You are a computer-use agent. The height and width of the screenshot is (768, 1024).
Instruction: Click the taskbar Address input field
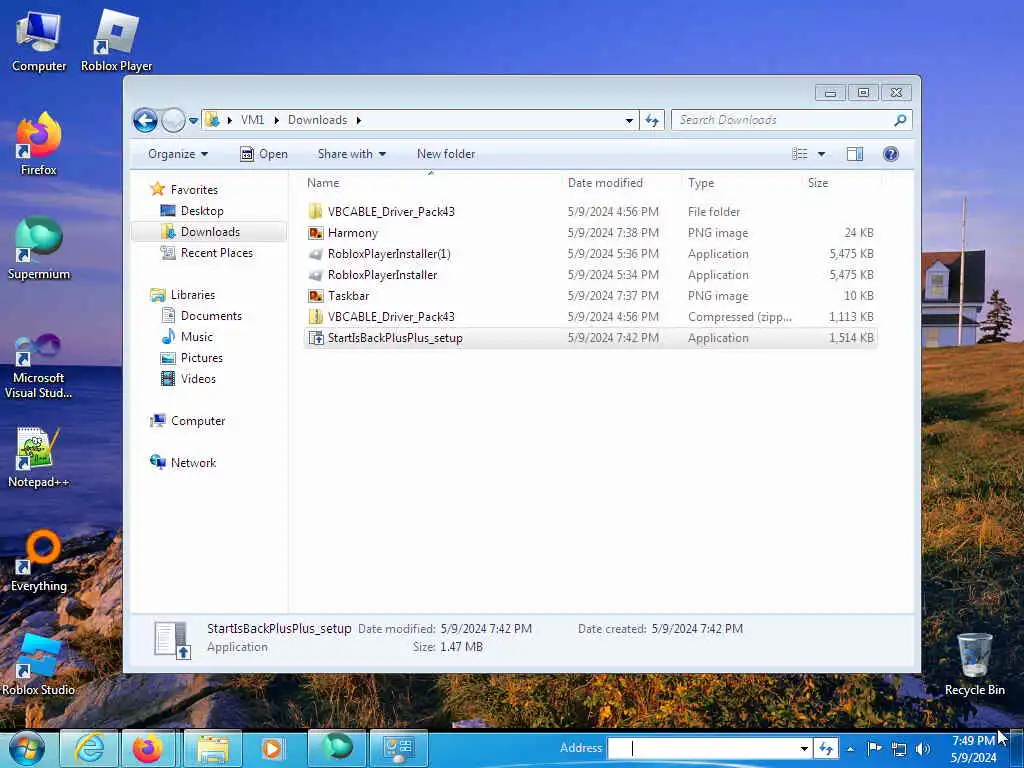[702, 748]
